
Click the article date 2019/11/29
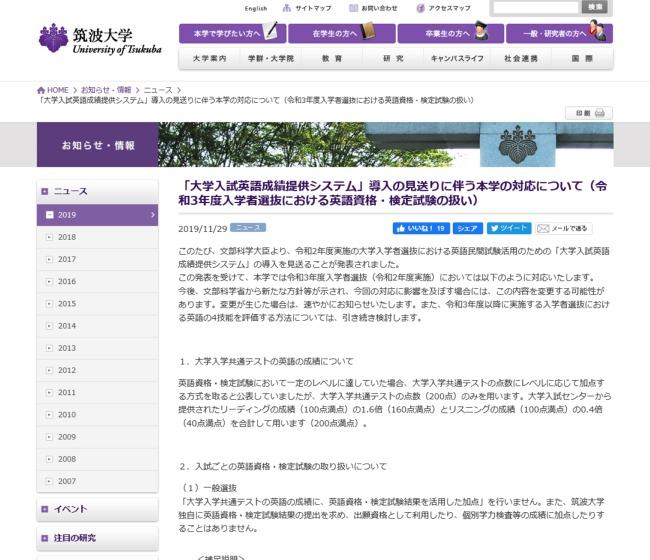(x=203, y=229)
